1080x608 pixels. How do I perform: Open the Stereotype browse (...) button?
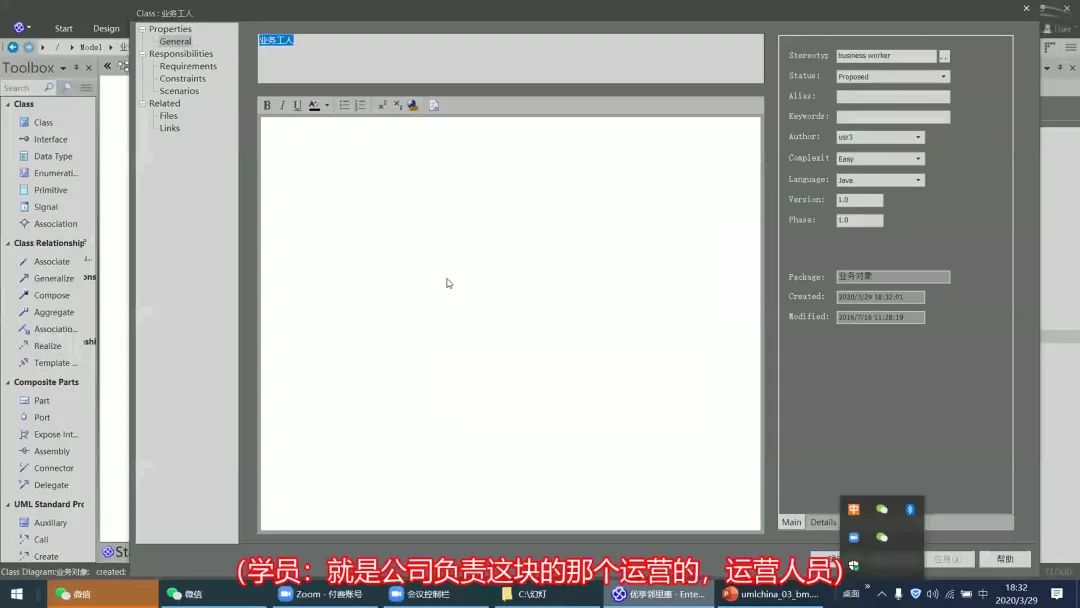pyautogui.click(x=944, y=56)
